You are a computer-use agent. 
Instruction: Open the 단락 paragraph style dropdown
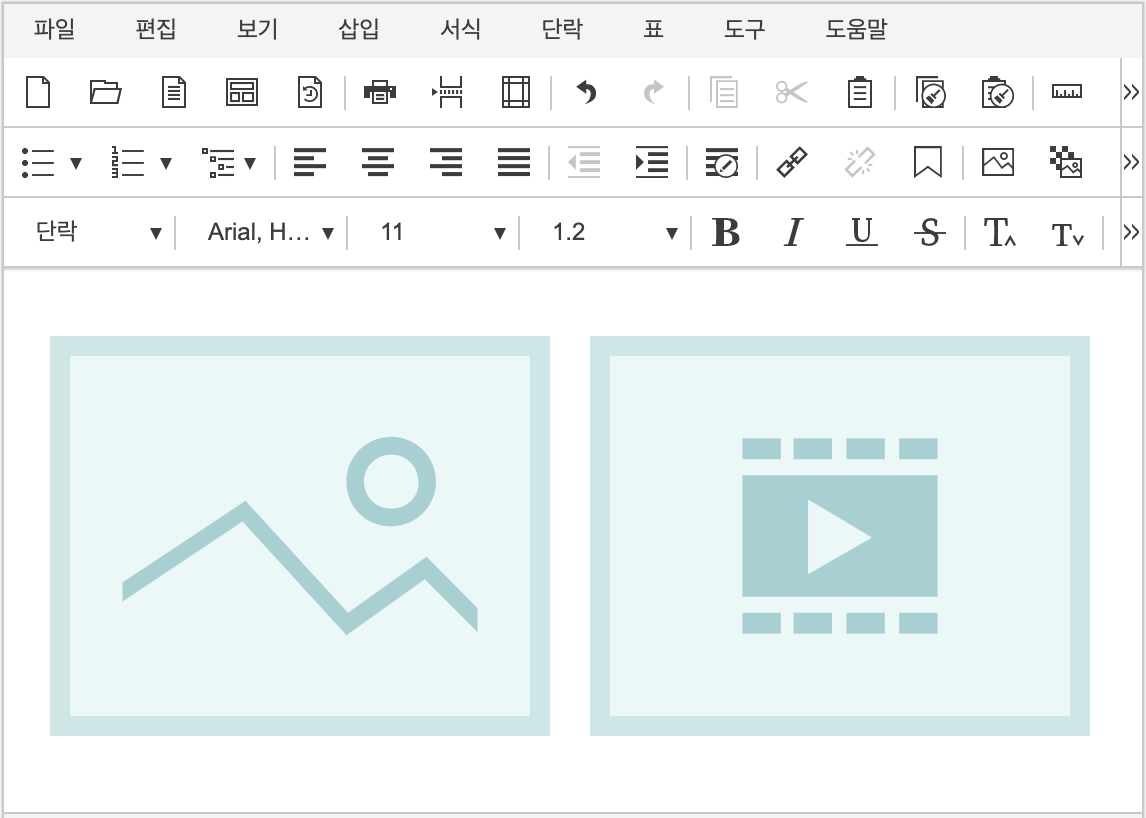[98, 233]
